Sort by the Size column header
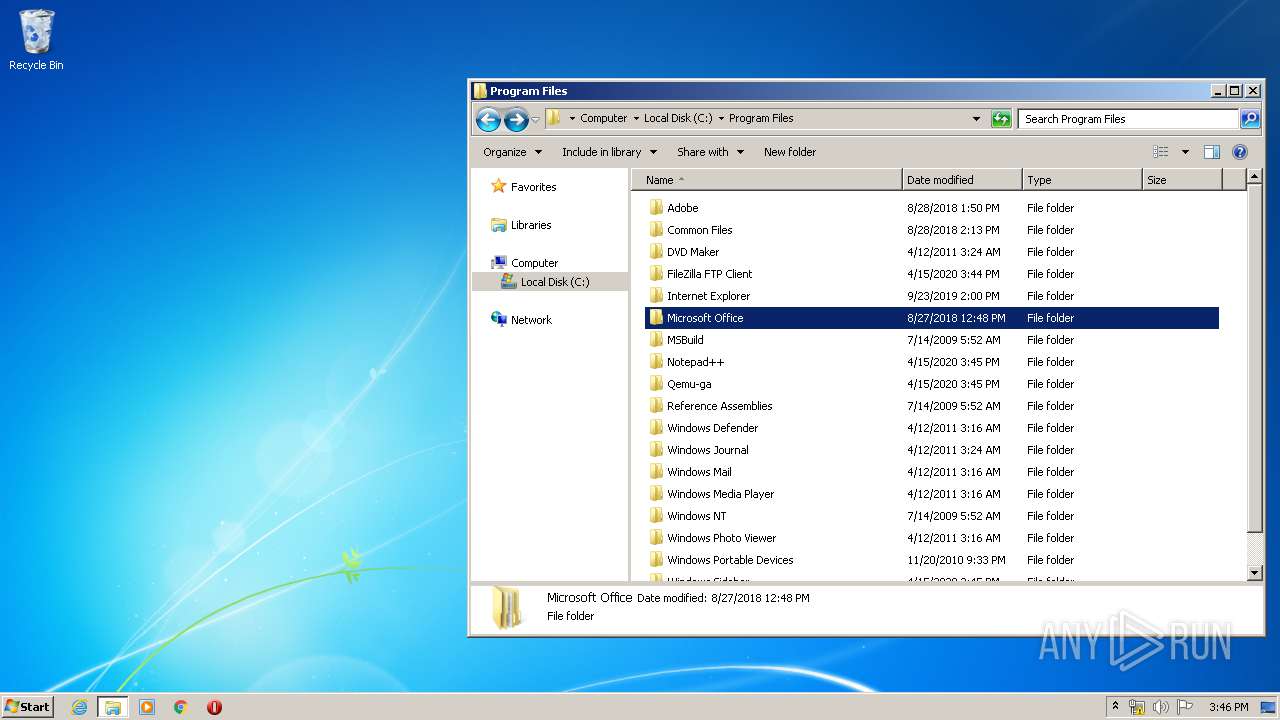The width and height of the screenshot is (1280, 720). [1182, 180]
